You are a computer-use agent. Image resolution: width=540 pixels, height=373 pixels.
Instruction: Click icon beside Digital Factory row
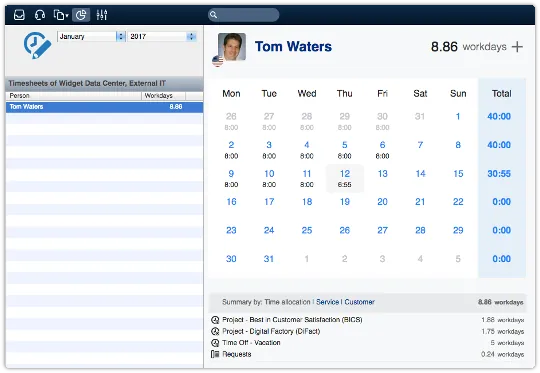(x=215, y=331)
